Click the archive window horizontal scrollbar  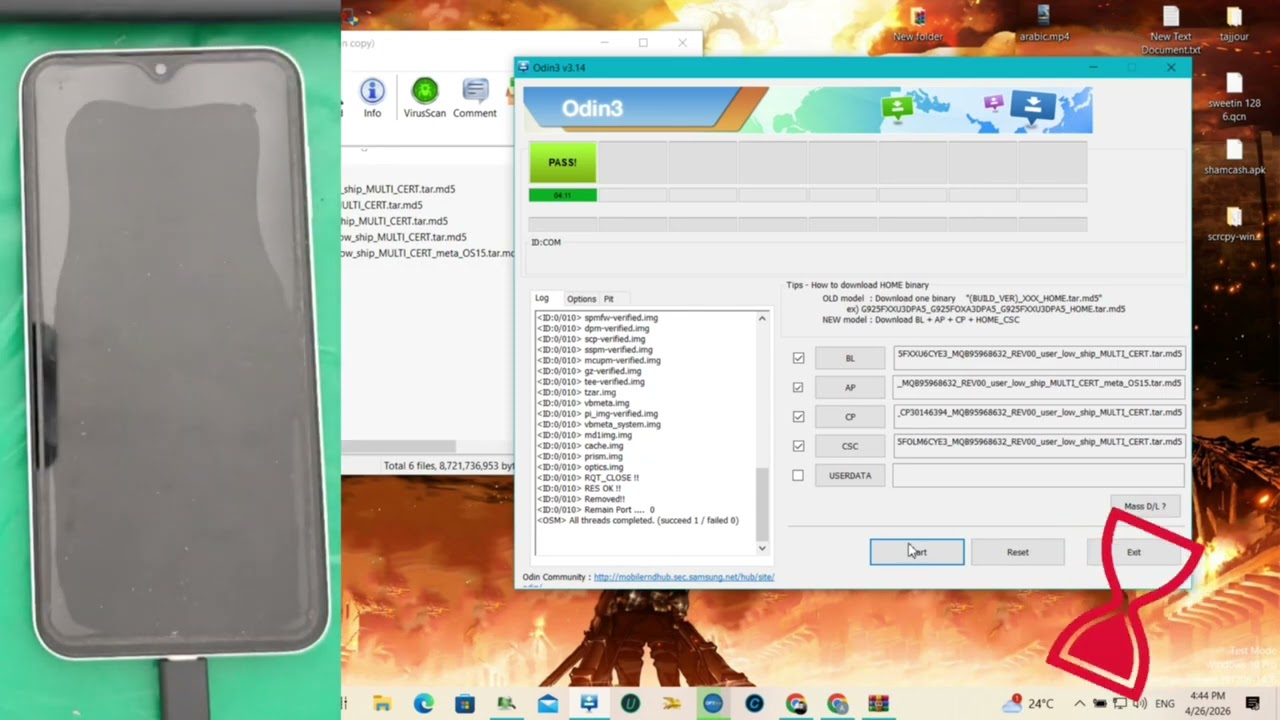[x=400, y=446]
